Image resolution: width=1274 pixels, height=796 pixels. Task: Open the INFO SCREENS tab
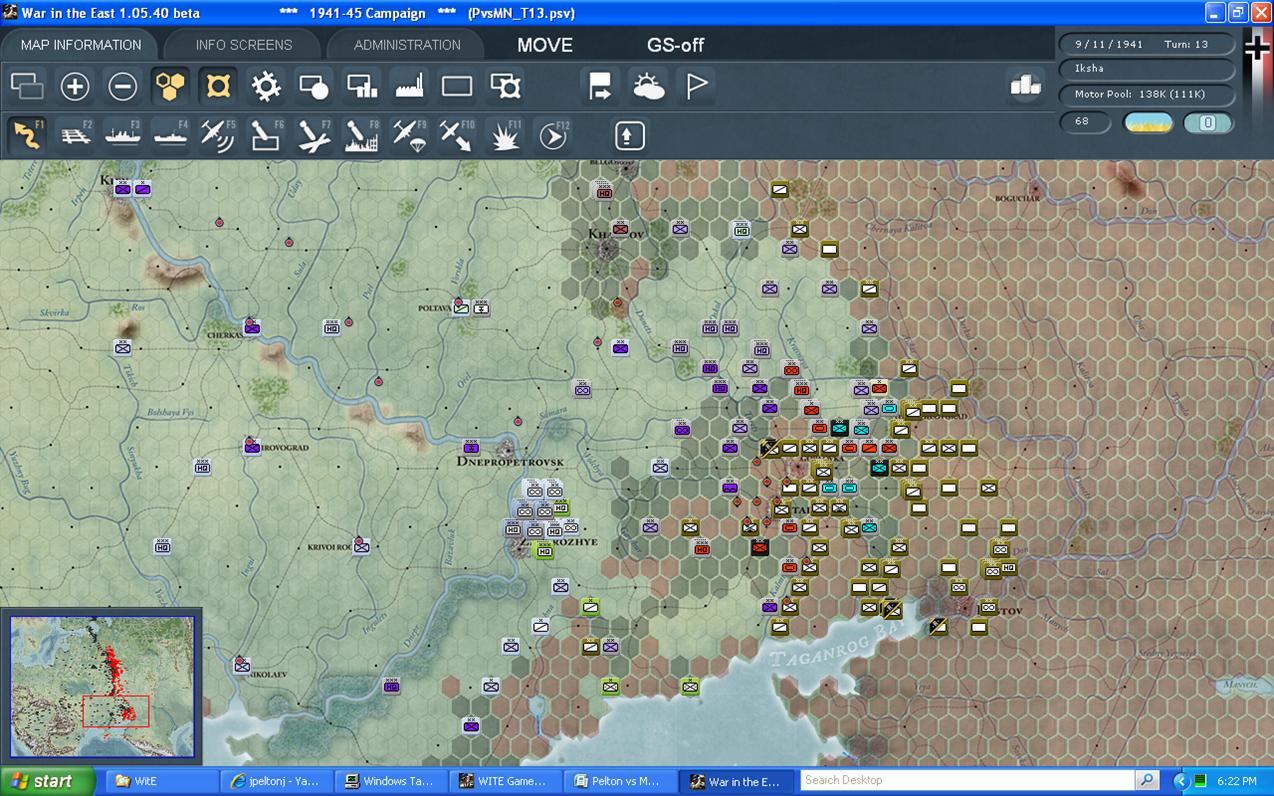tap(244, 45)
